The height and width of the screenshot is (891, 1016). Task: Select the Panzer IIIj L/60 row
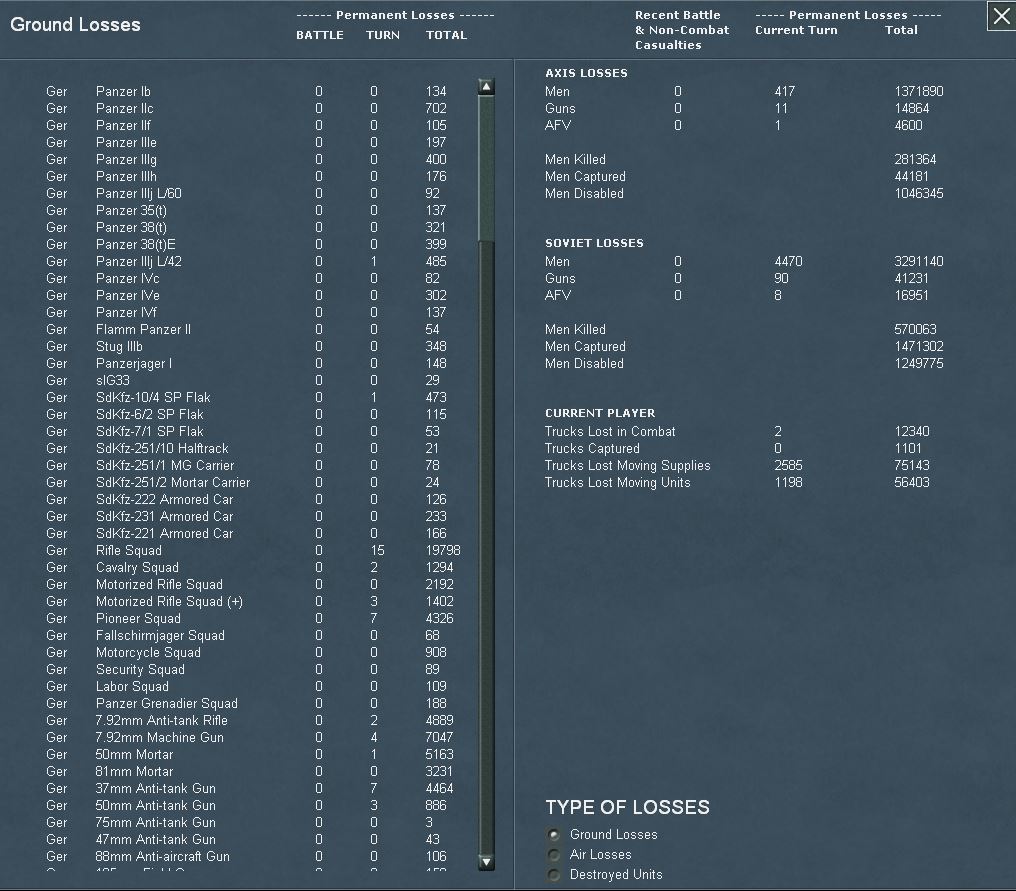tap(253, 193)
